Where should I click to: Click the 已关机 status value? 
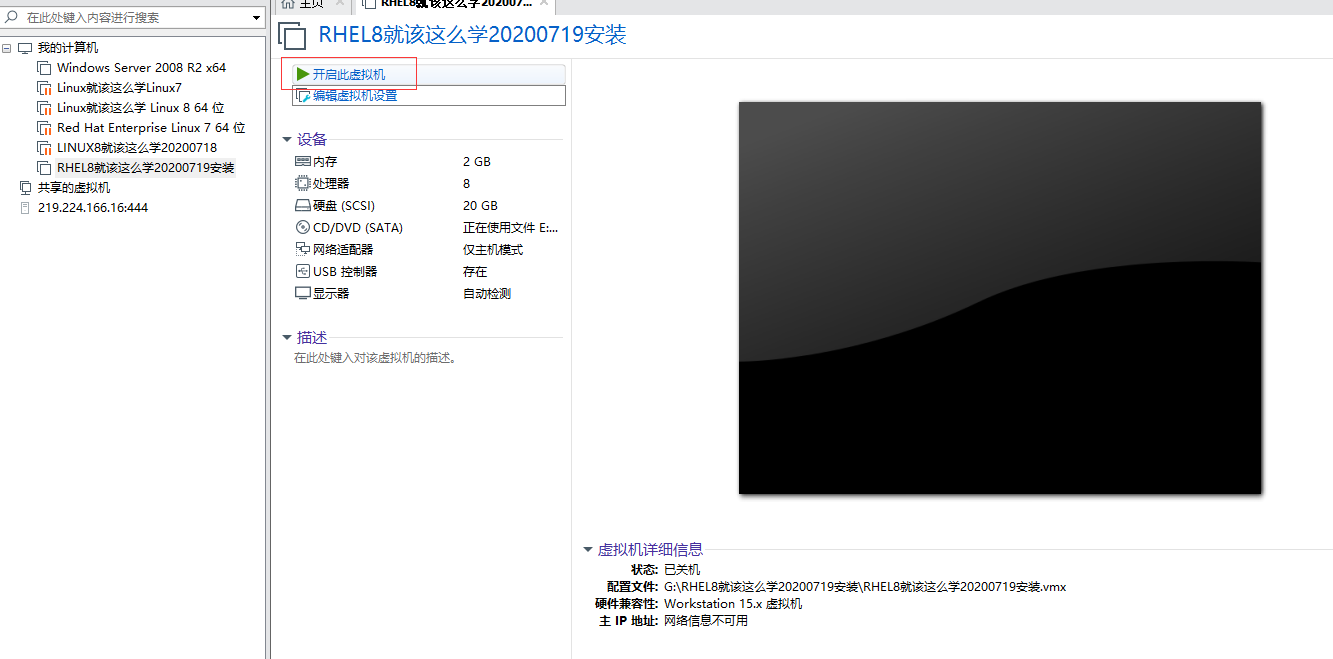pos(682,569)
